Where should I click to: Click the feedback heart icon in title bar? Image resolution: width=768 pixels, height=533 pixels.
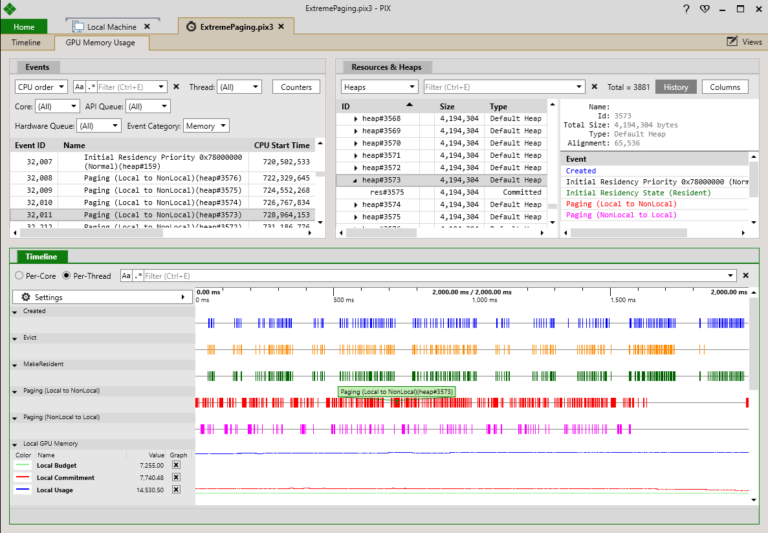(x=705, y=8)
